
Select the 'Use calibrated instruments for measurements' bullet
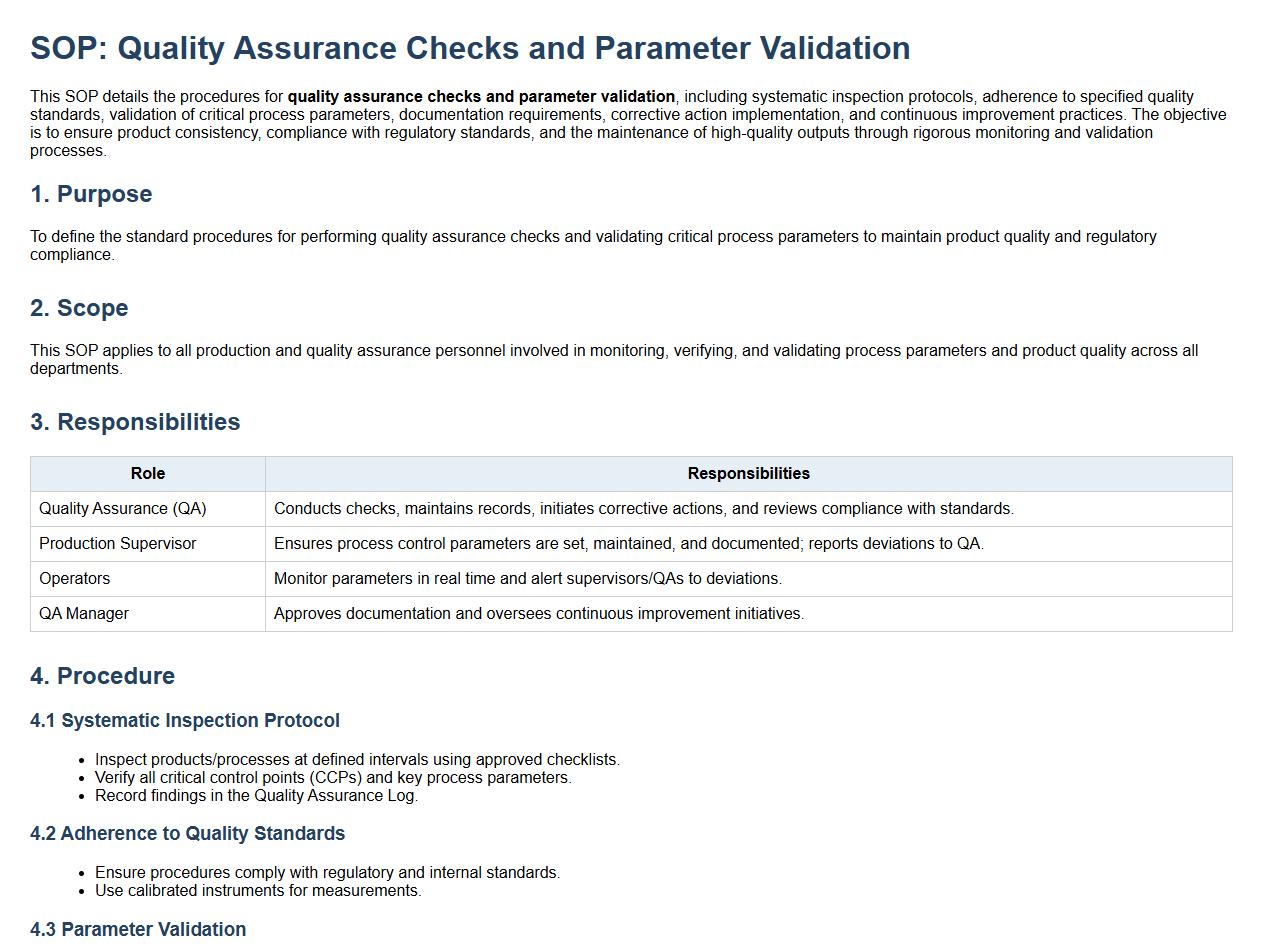pos(258,891)
